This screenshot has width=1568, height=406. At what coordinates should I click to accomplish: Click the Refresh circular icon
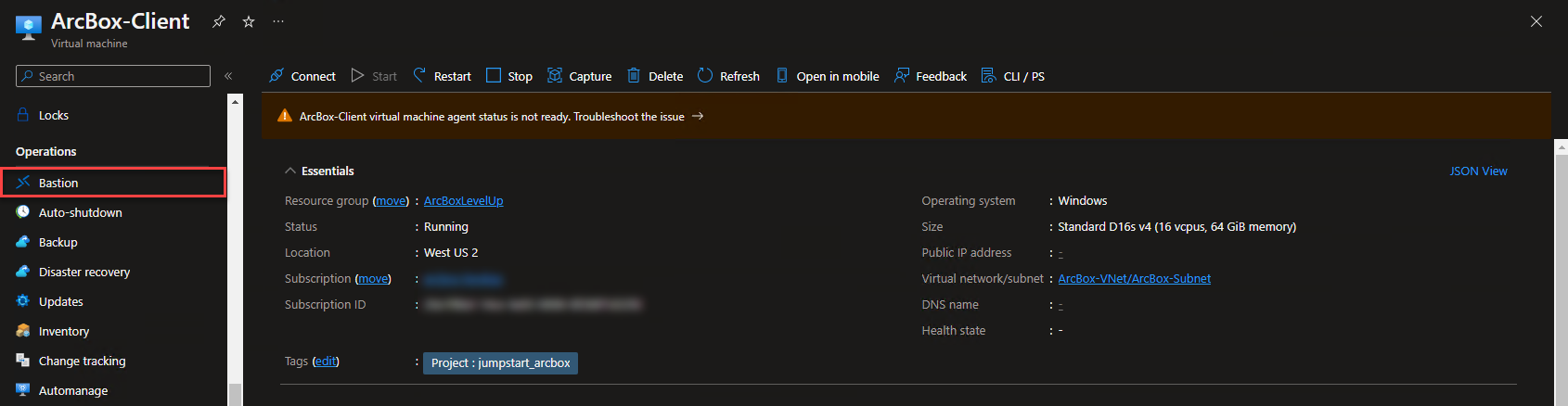pyautogui.click(x=705, y=75)
